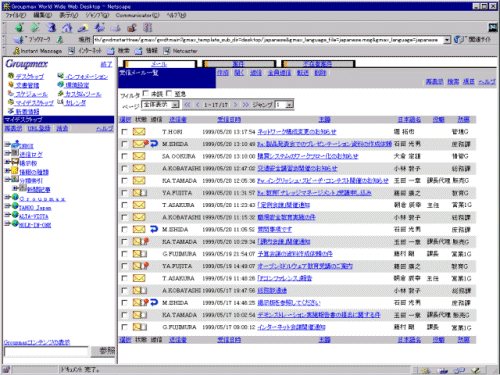Enable the 至急 filter checkbox
This screenshot has height=375, width=500.
[169, 93]
